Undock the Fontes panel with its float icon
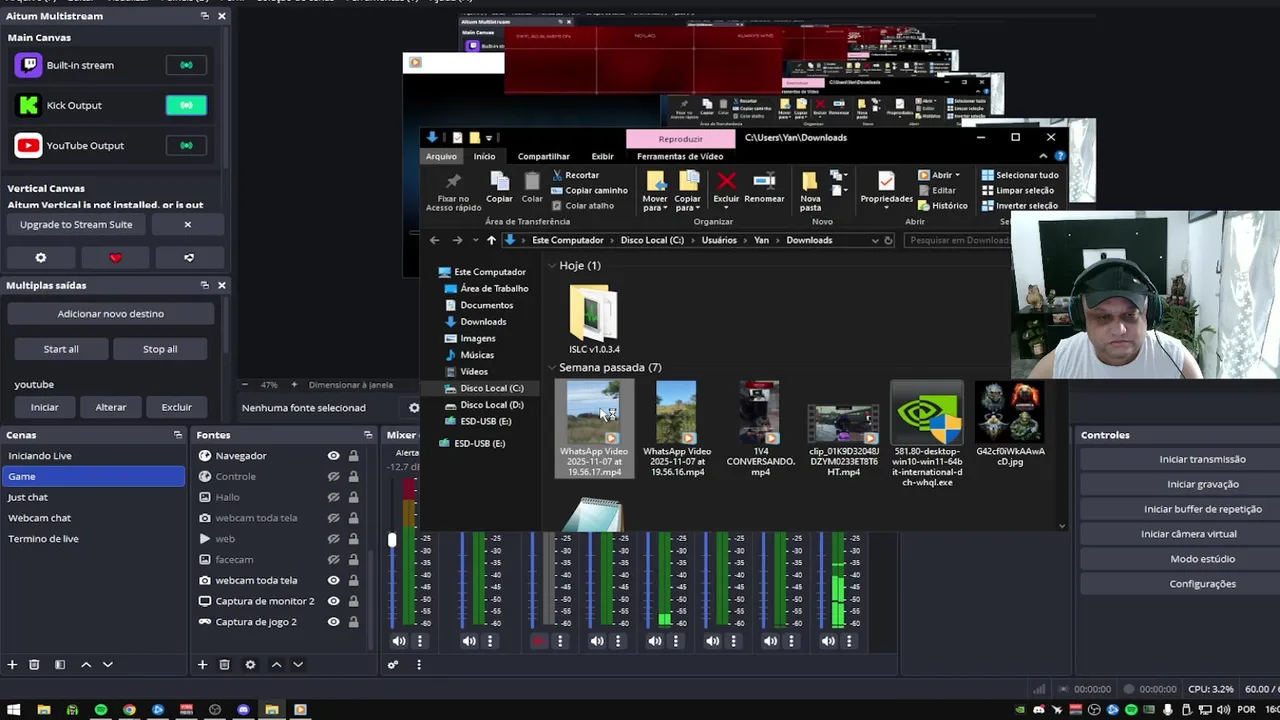This screenshot has height=720, width=1280. (x=368, y=435)
